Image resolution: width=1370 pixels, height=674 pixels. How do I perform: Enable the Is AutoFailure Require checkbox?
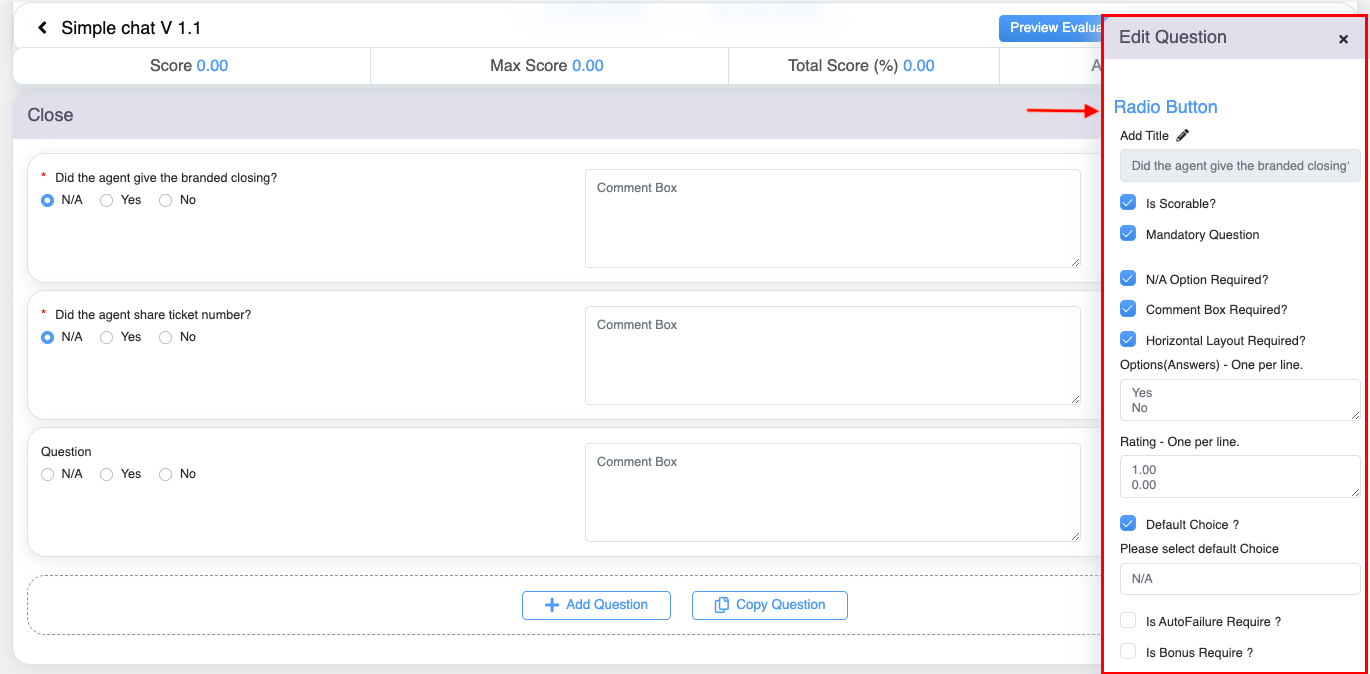point(1128,621)
